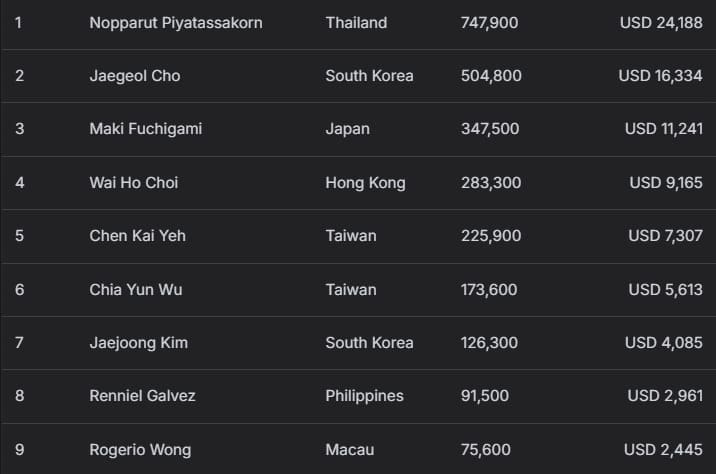Click on Rogerio Wong's name
This screenshot has height=474, width=716.
[140, 450]
